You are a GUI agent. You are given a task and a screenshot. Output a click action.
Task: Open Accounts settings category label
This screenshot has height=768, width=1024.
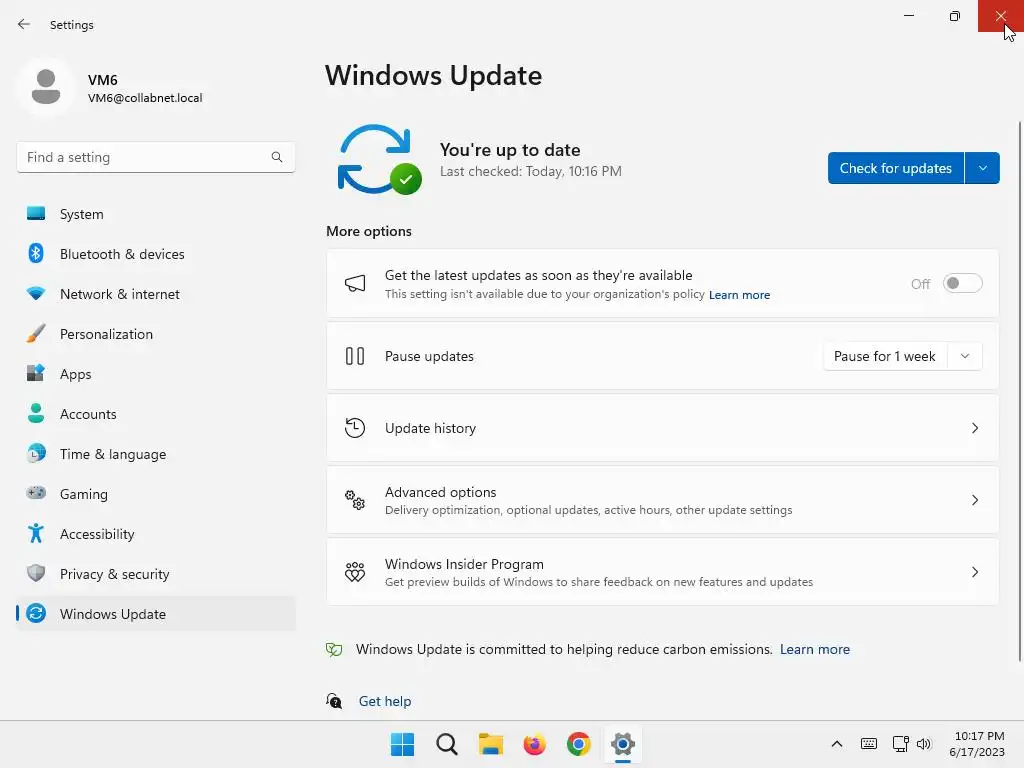(x=88, y=414)
